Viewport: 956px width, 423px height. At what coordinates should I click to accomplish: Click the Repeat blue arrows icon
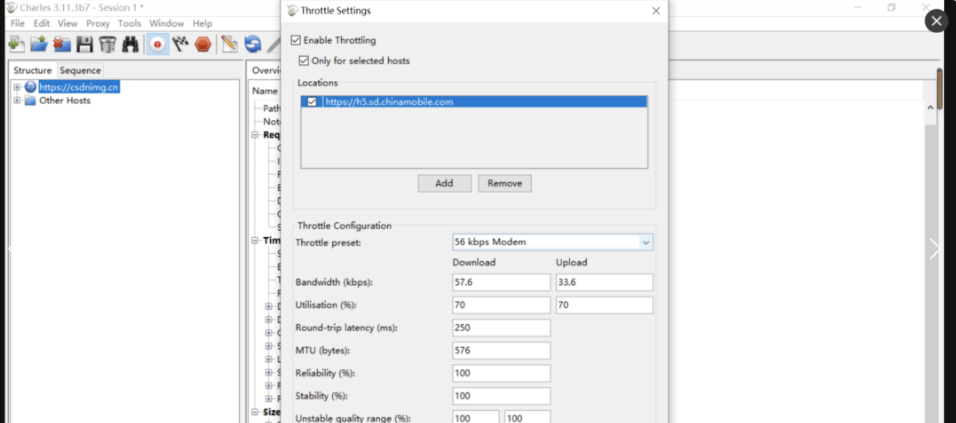pyautogui.click(x=252, y=44)
